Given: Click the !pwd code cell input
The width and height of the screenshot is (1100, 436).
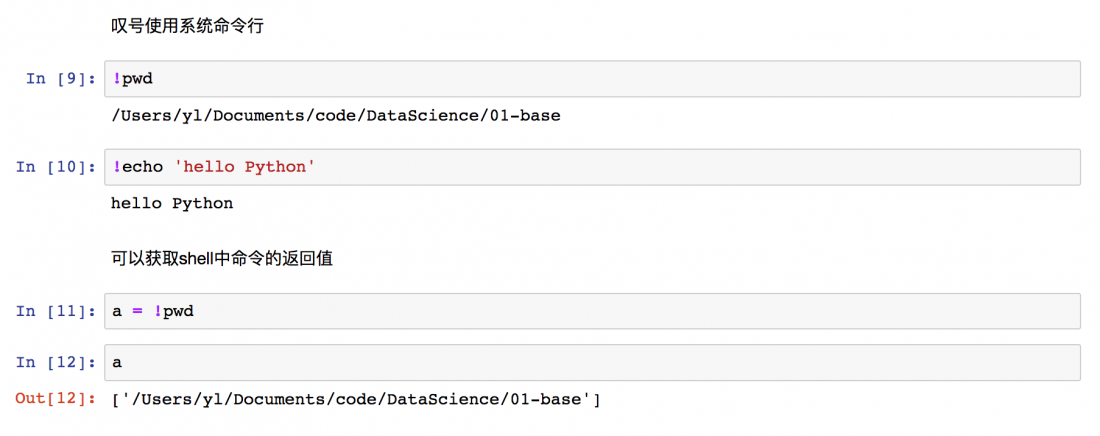Looking at the screenshot, I should point(592,79).
